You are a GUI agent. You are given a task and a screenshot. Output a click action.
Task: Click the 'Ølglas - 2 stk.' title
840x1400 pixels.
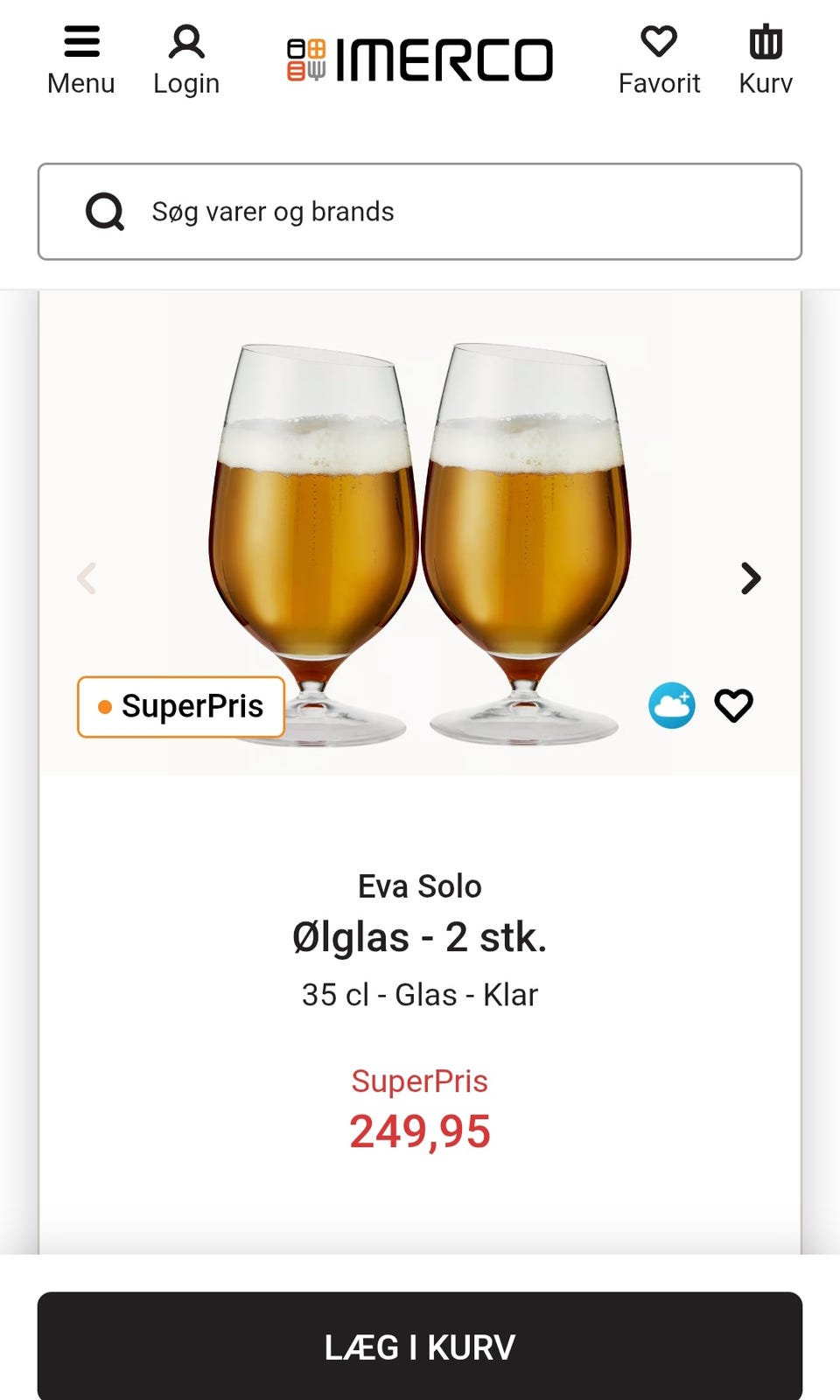(x=420, y=937)
